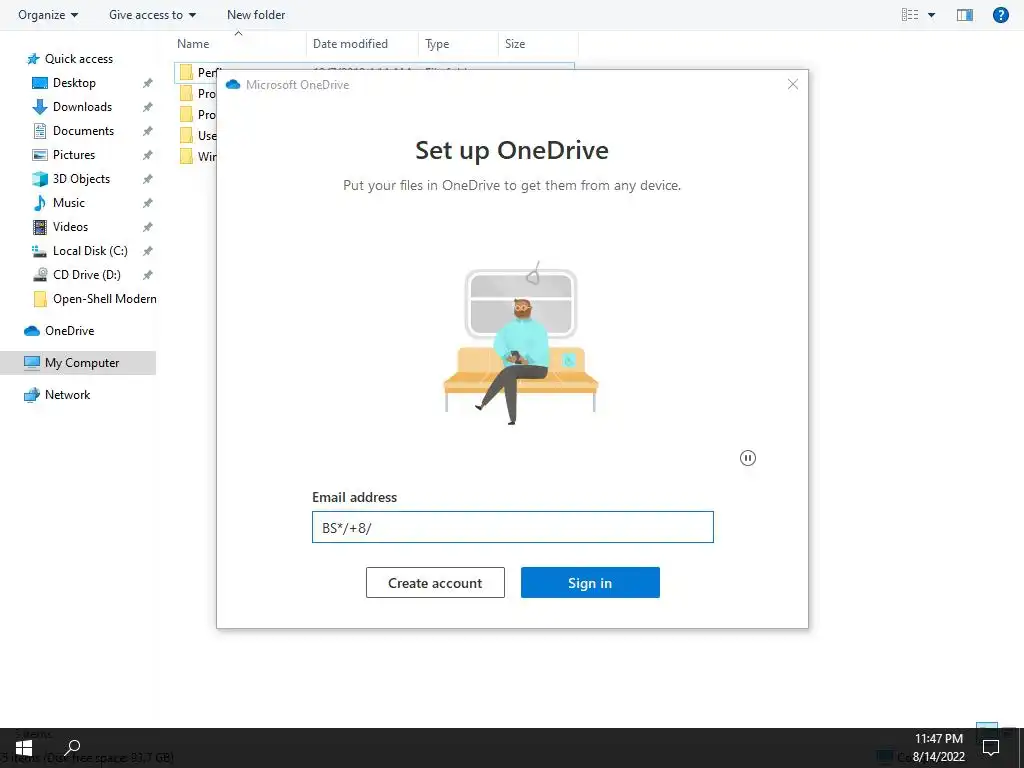
Task: Select the Use folder icon in the file list
Action: tap(186, 136)
